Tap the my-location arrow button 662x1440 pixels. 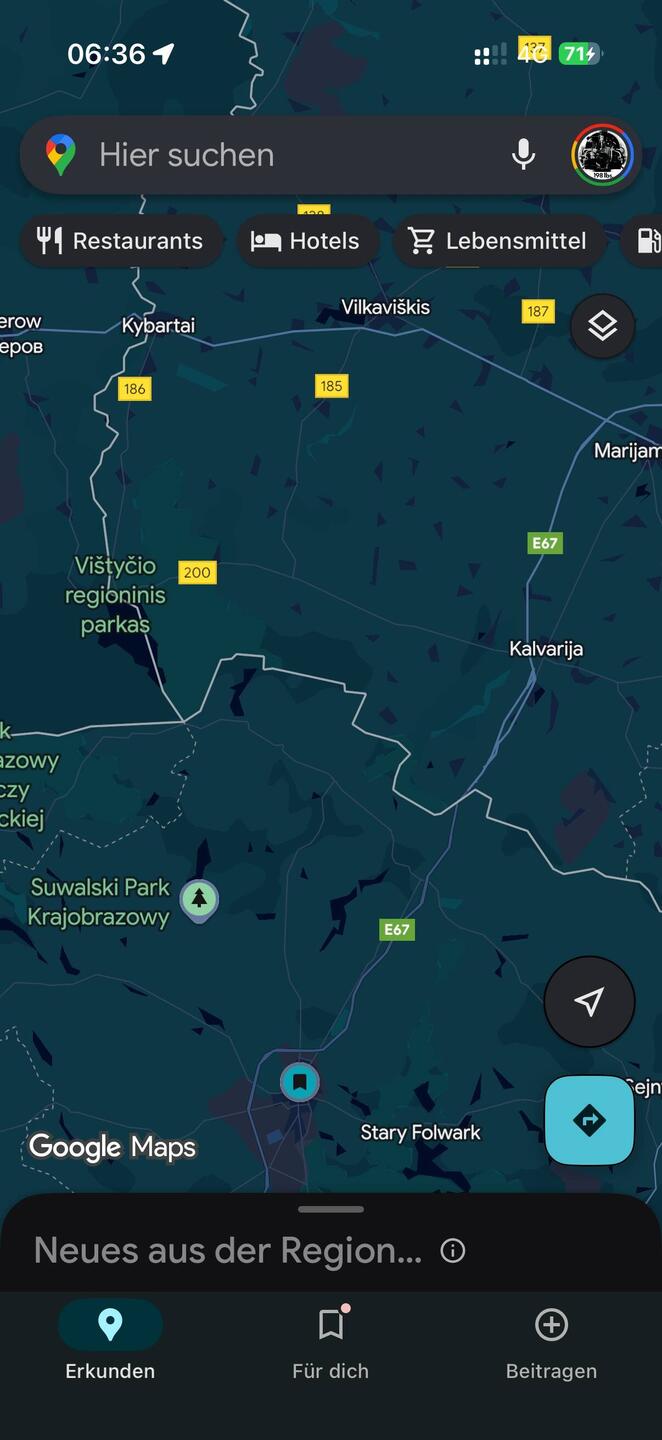coord(589,1002)
